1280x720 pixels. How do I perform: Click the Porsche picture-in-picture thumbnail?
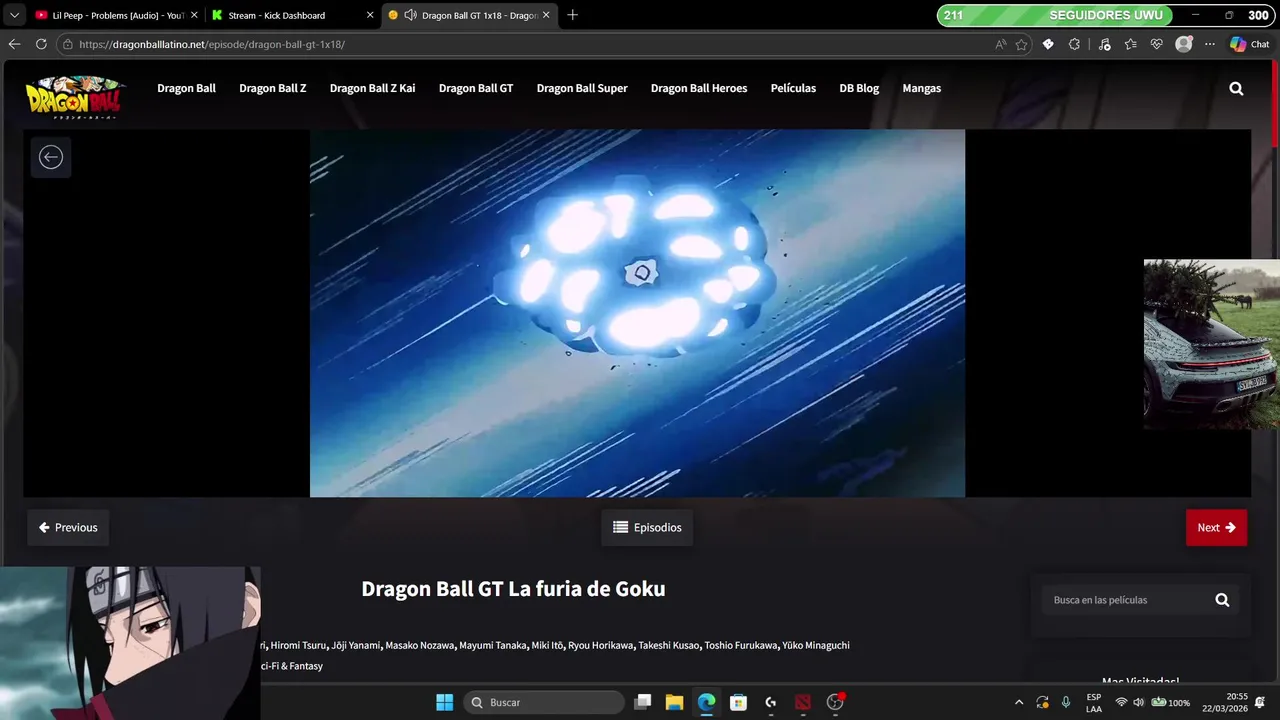click(x=1212, y=344)
